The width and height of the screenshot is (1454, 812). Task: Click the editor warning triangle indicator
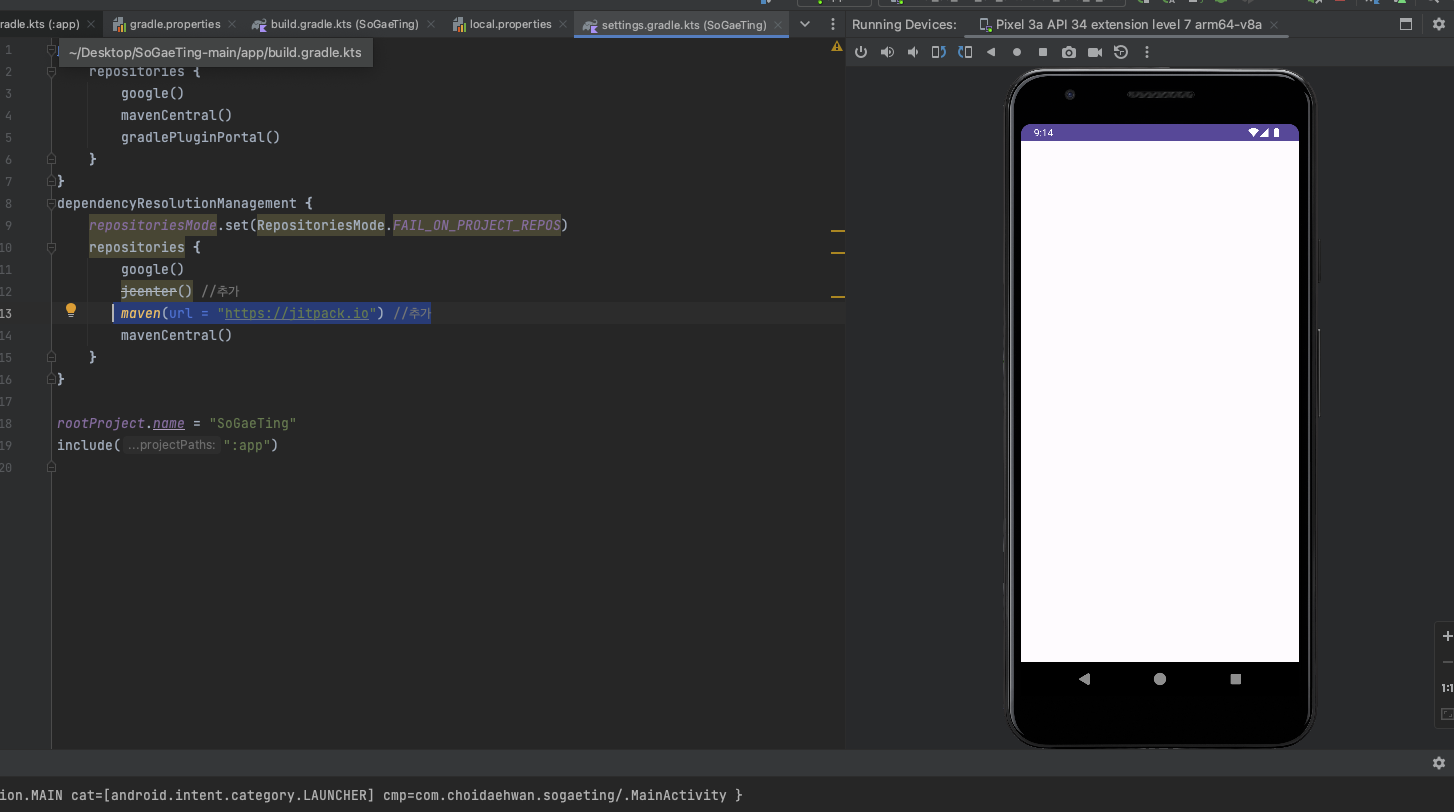(837, 46)
